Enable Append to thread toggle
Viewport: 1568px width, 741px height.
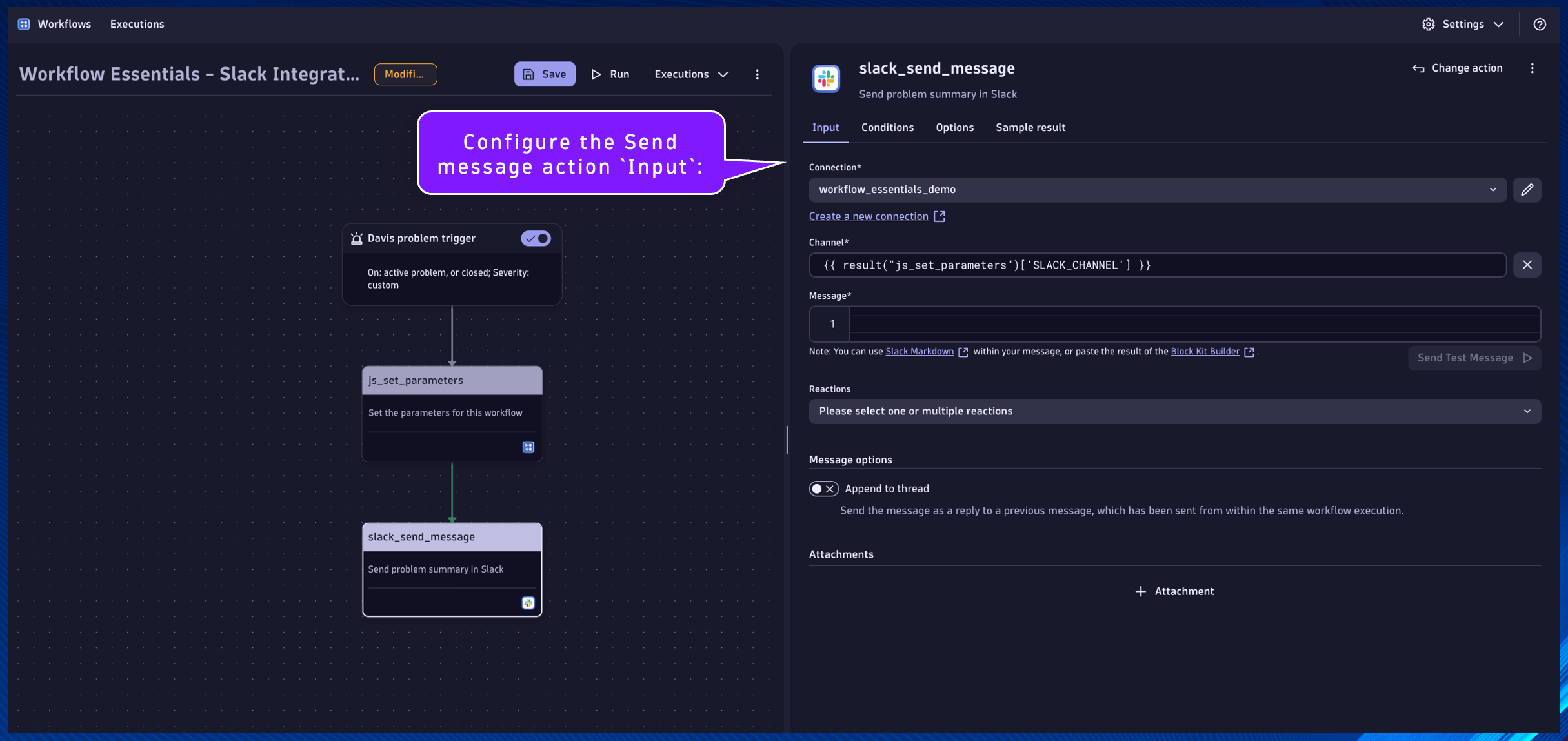point(823,489)
